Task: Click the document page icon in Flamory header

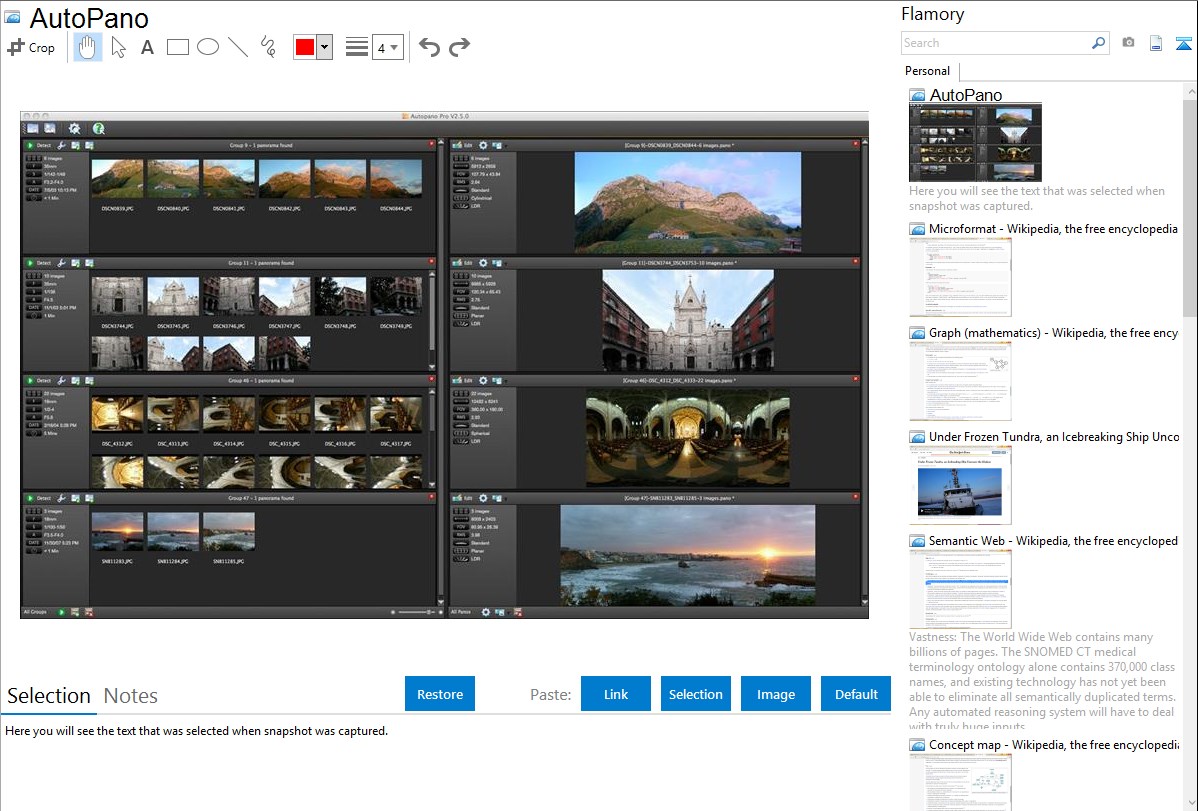Action: (x=1156, y=43)
